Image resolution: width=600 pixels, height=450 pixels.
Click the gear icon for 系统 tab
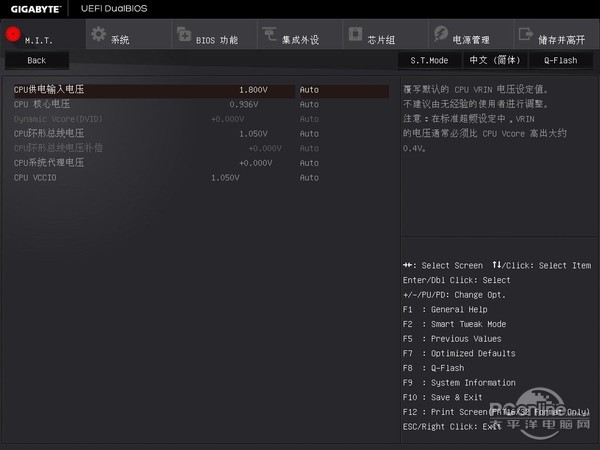(x=99, y=34)
